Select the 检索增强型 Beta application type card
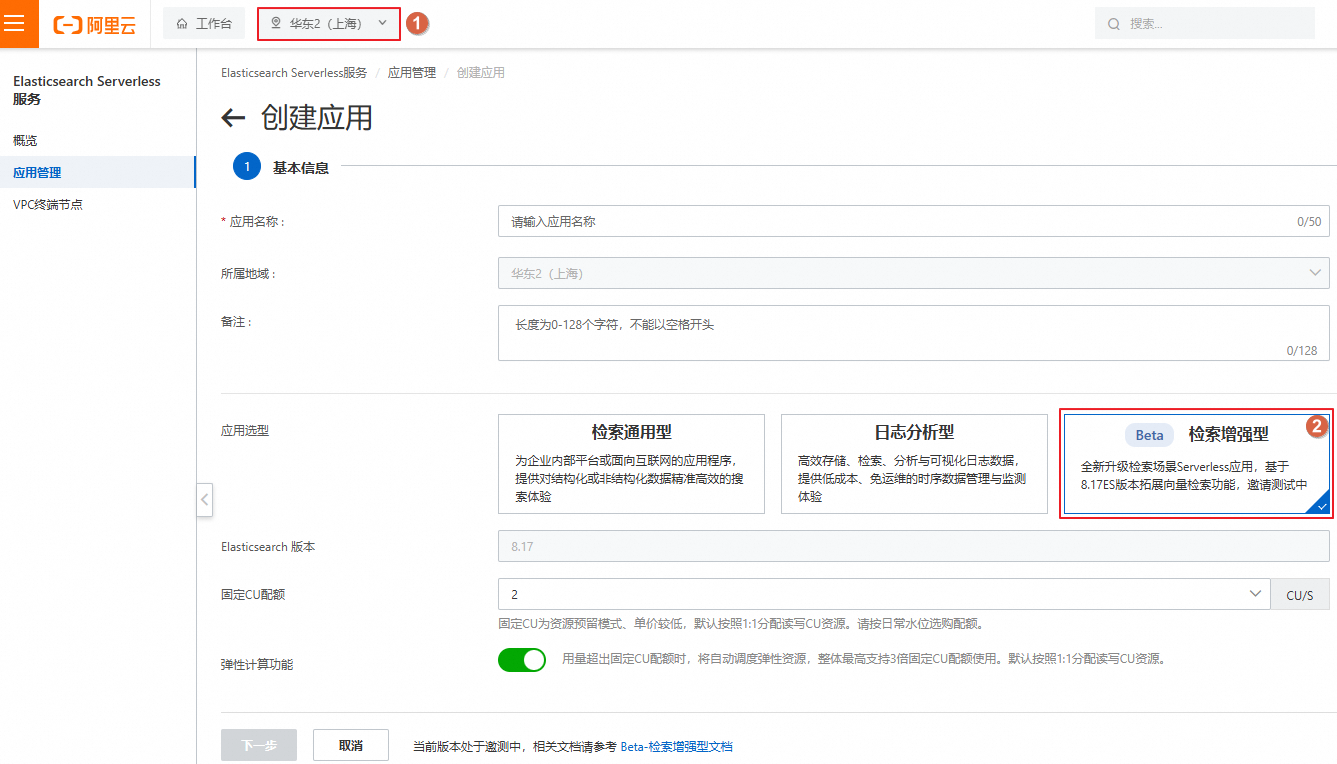Image resolution: width=1337 pixels, height=764 pixels. [x=1197, y=464]
